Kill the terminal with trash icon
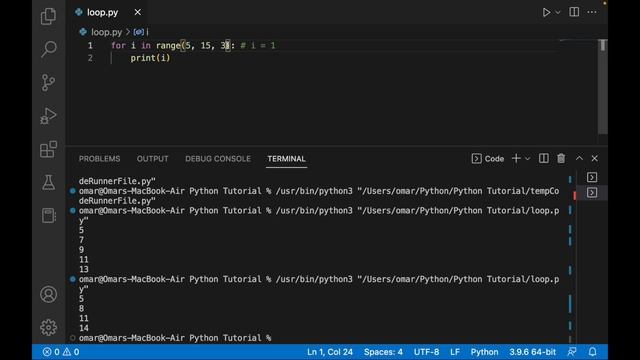640x360 pixels. [561, 158]
